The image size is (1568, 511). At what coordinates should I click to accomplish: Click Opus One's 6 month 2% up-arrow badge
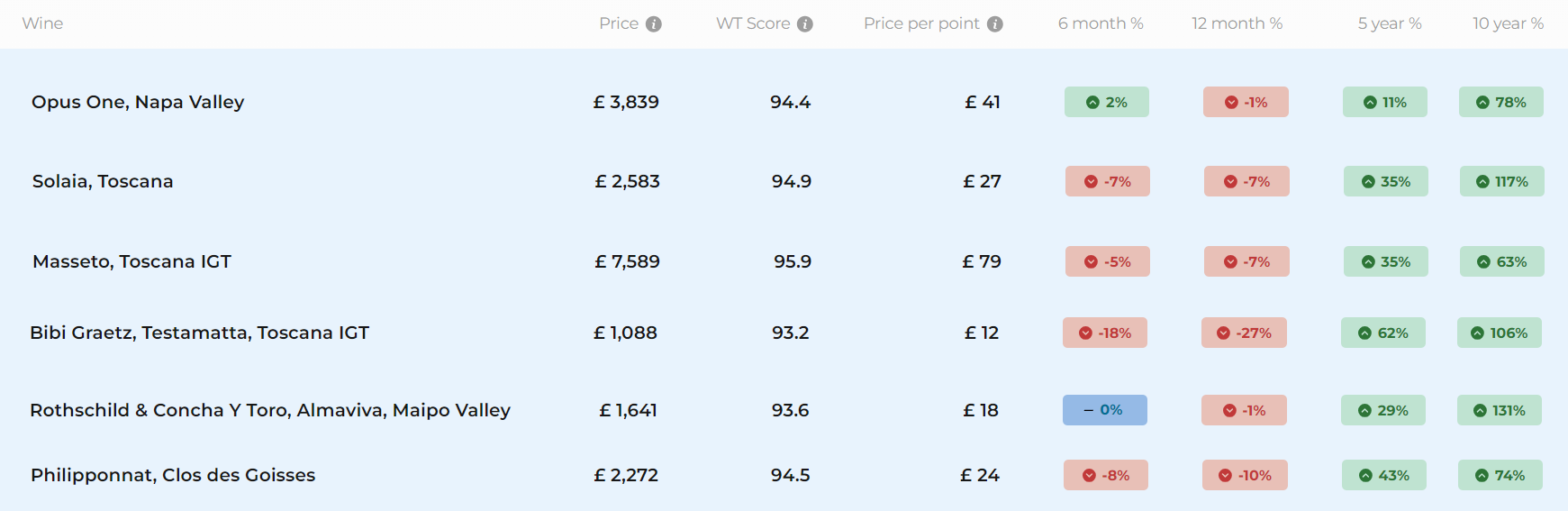pyautogui.click(x=1106, y=102)
